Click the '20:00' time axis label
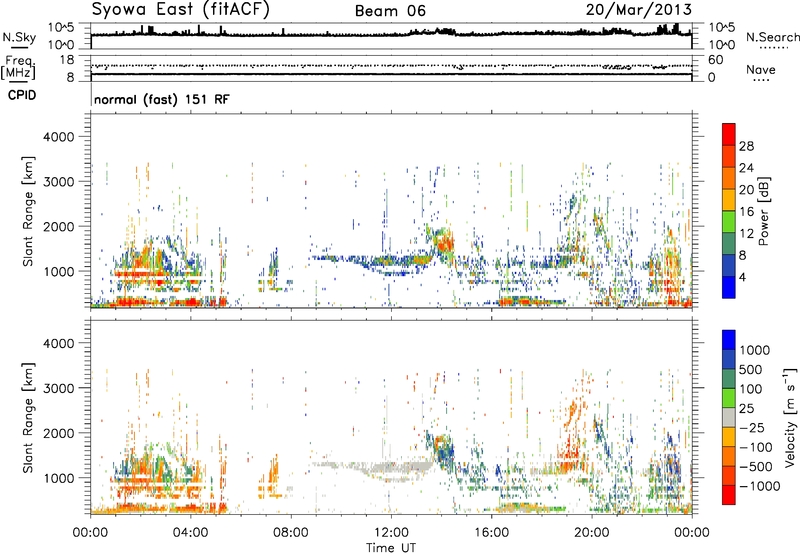 tap(592, 533)
